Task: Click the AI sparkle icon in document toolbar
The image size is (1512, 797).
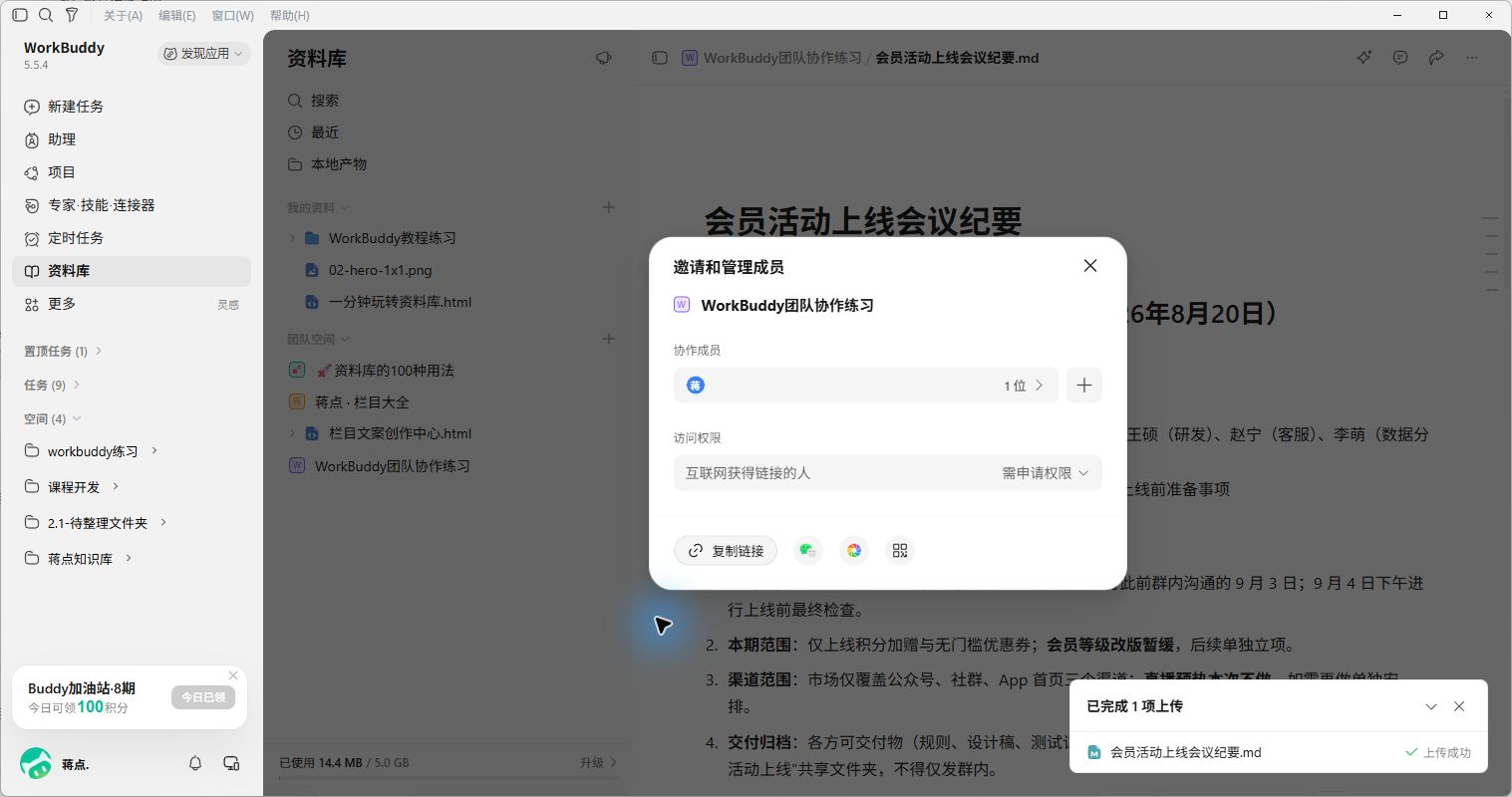Action: coord(1364,58)
